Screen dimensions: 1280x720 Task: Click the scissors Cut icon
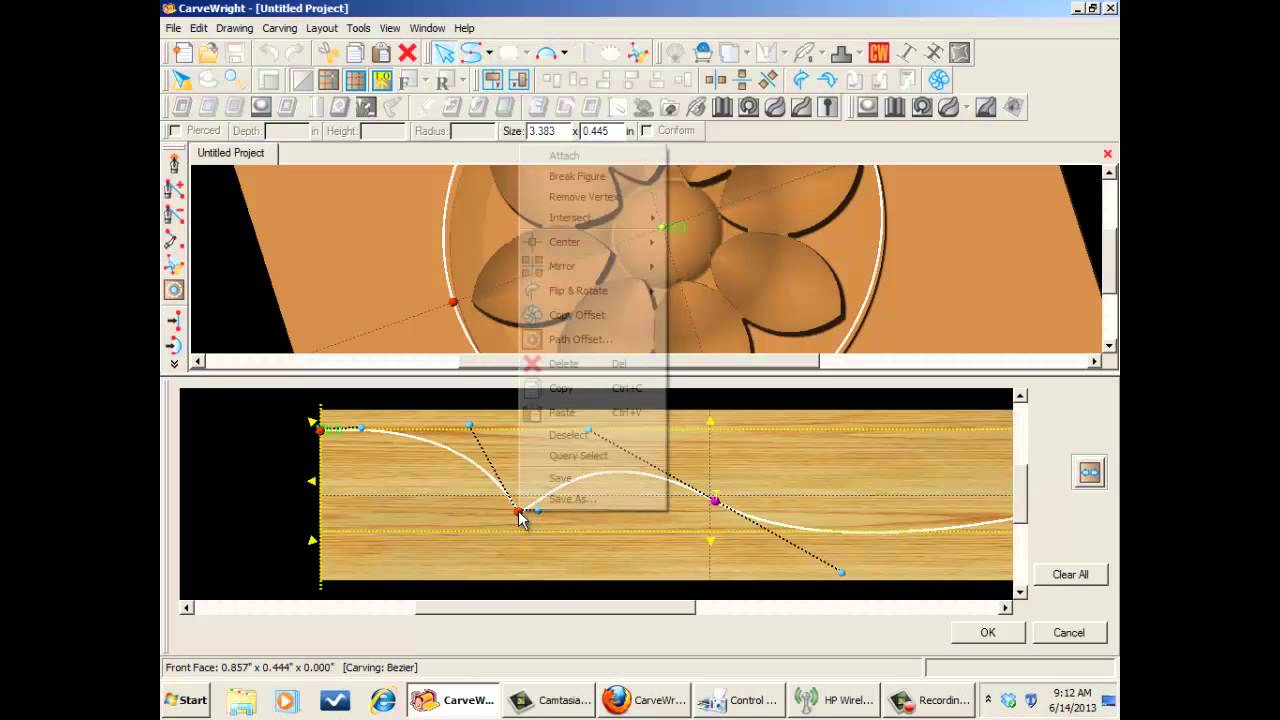tap(329, 53)
